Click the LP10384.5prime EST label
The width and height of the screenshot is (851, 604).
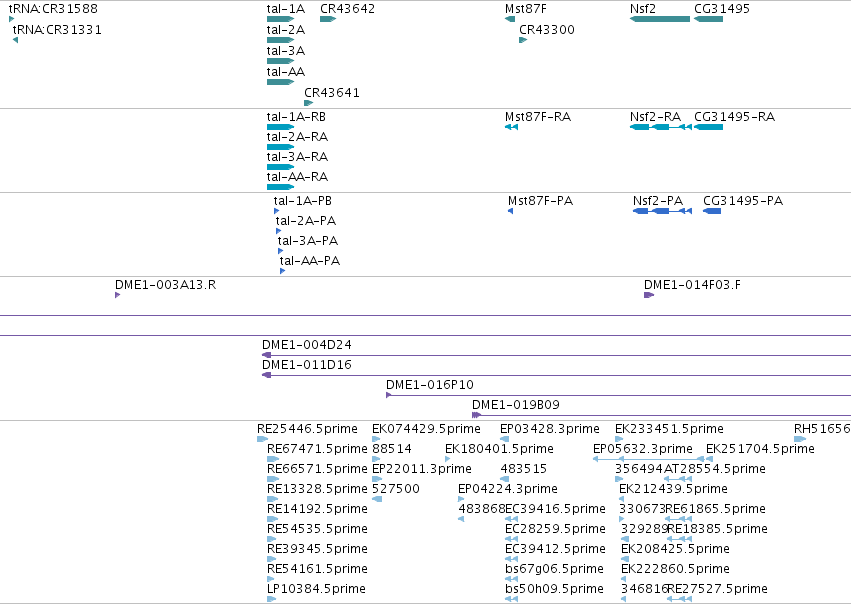pos(316,589)
